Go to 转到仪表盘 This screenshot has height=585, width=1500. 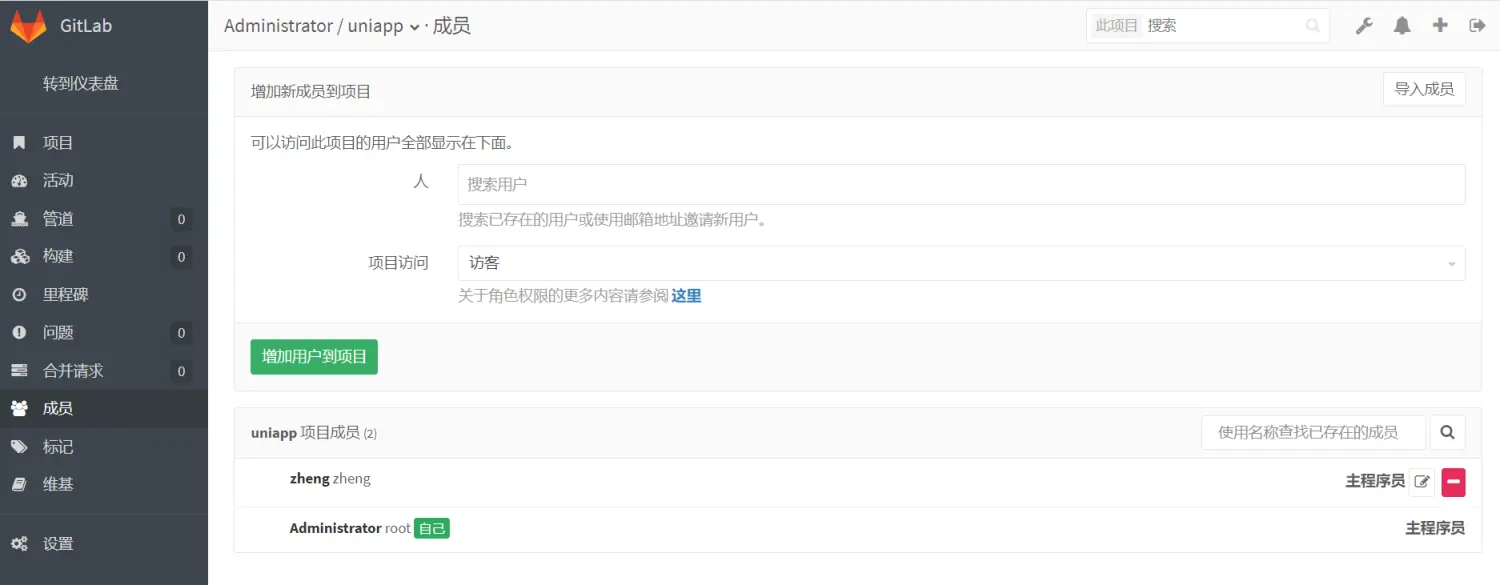(x=80, y=83)
